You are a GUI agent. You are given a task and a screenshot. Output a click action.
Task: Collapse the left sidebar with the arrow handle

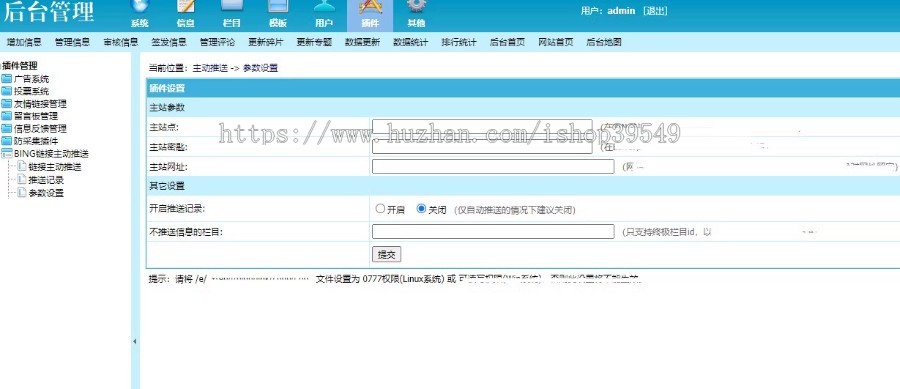point(134,341)
